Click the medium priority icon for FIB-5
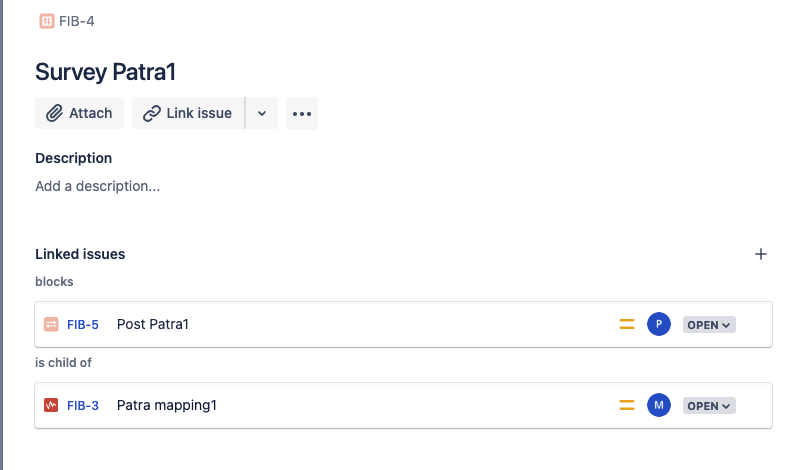 tap(627, 324)
